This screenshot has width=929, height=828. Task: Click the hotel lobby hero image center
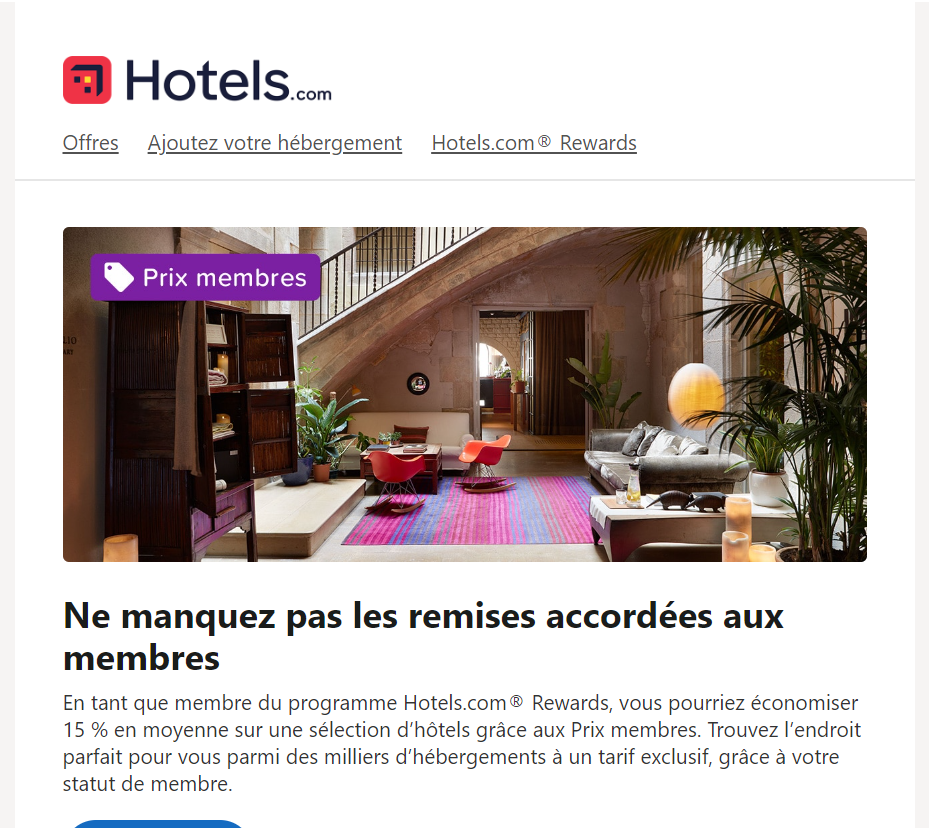coord(464,394)
